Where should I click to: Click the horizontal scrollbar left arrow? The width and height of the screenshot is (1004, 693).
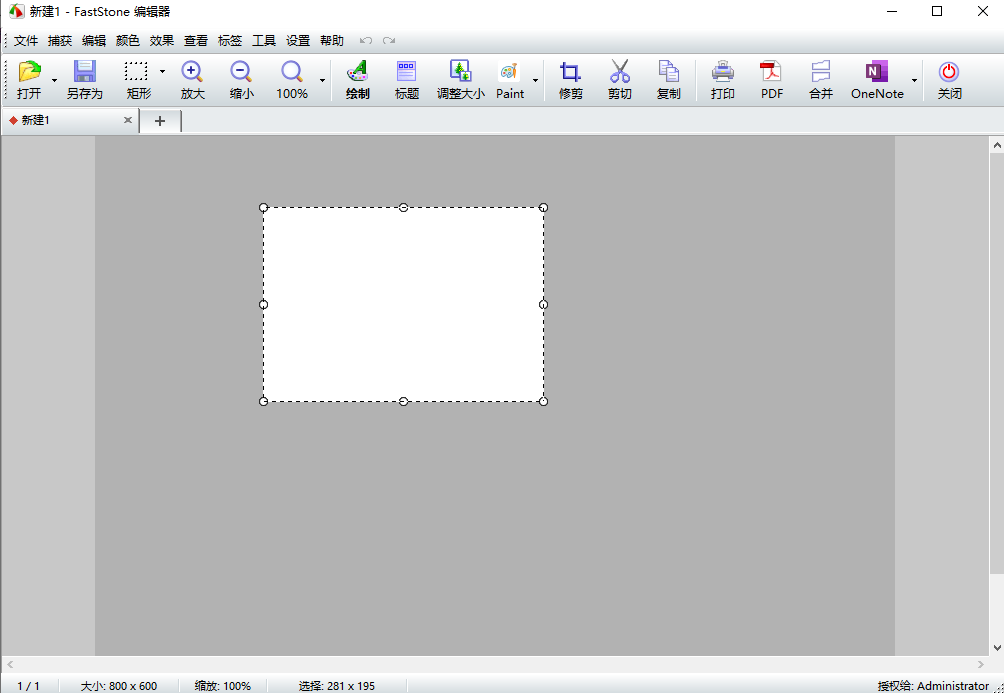[10, 665]
